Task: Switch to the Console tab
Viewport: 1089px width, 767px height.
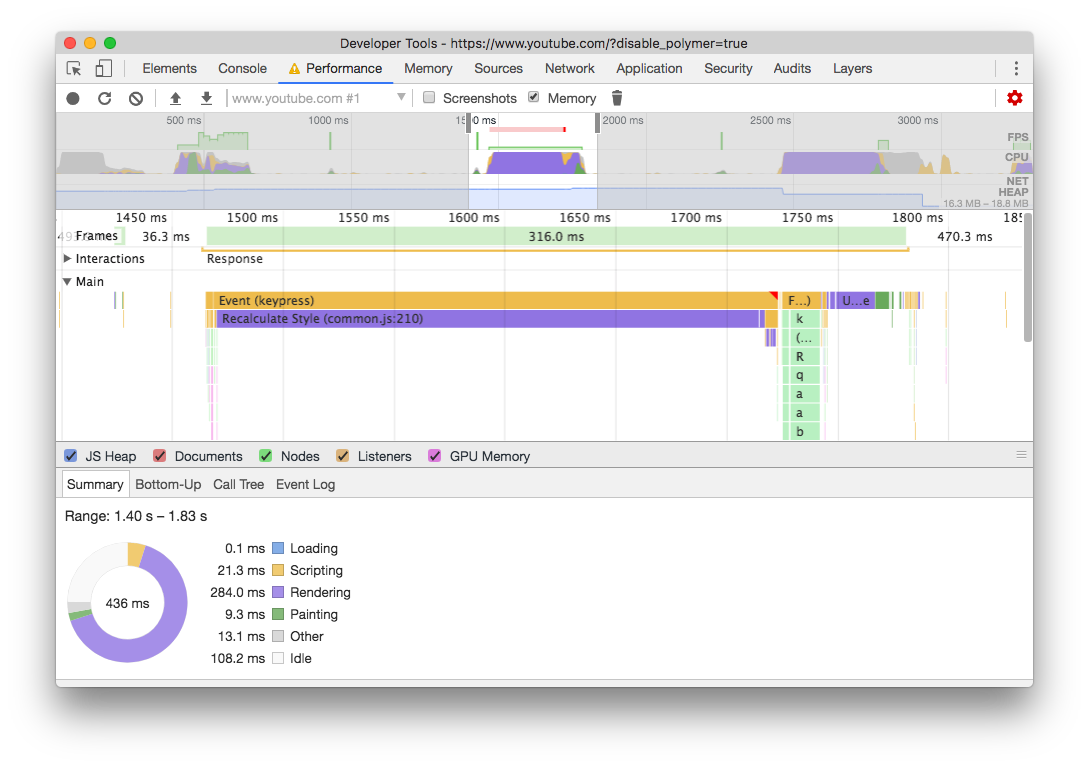Action: (x=242, y=68)
